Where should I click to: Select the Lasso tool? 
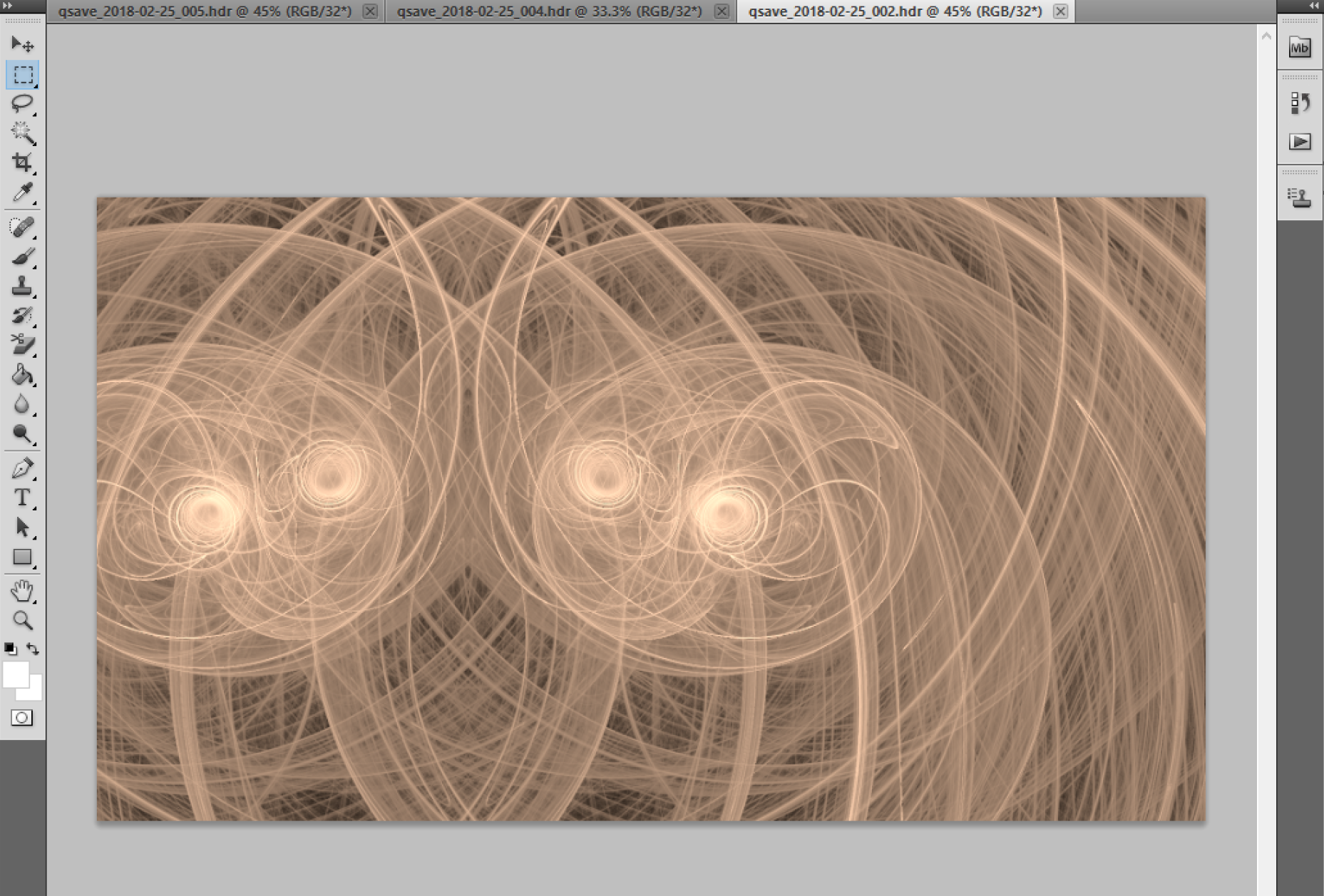[22, 103]
